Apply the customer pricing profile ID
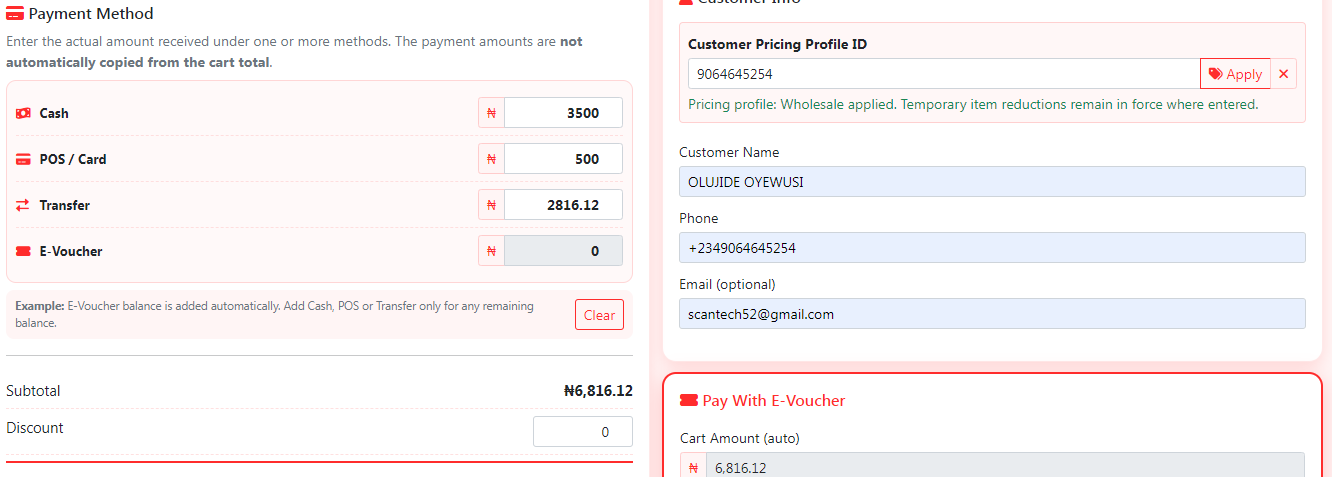The height and width of the screenshot is (477, 1332). (1235, 74)
